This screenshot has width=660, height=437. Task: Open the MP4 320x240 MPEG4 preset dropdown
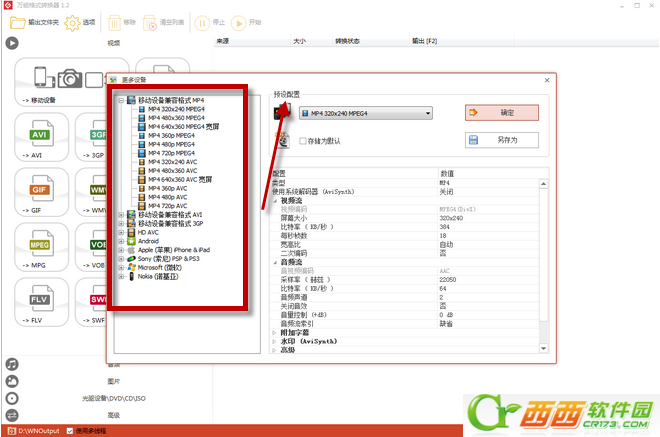(x=366, y=113)
